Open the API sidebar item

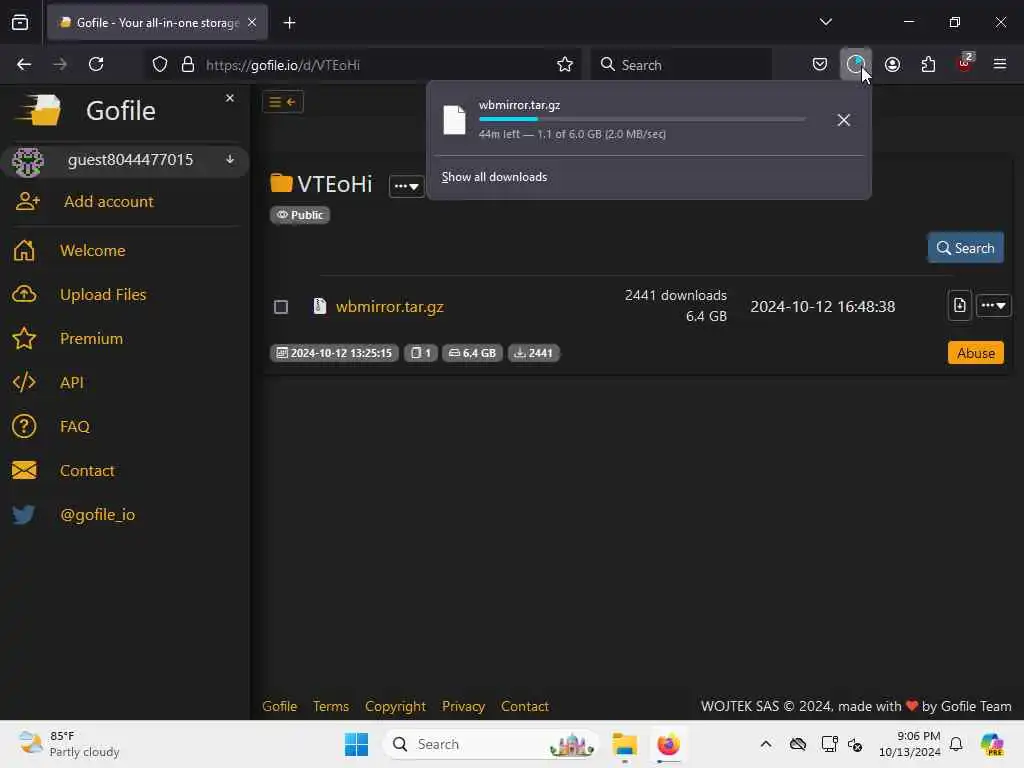pyautogui.click(x=72, y=382)
